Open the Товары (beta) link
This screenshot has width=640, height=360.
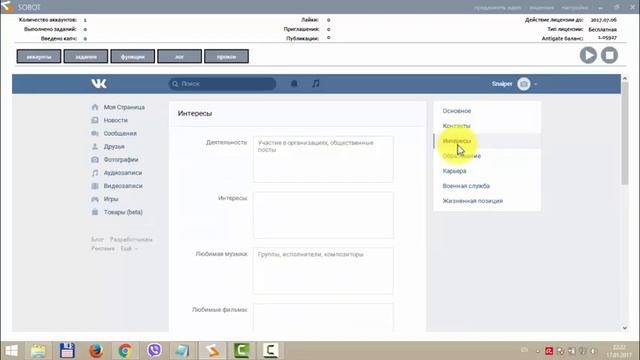pos(123,212)
